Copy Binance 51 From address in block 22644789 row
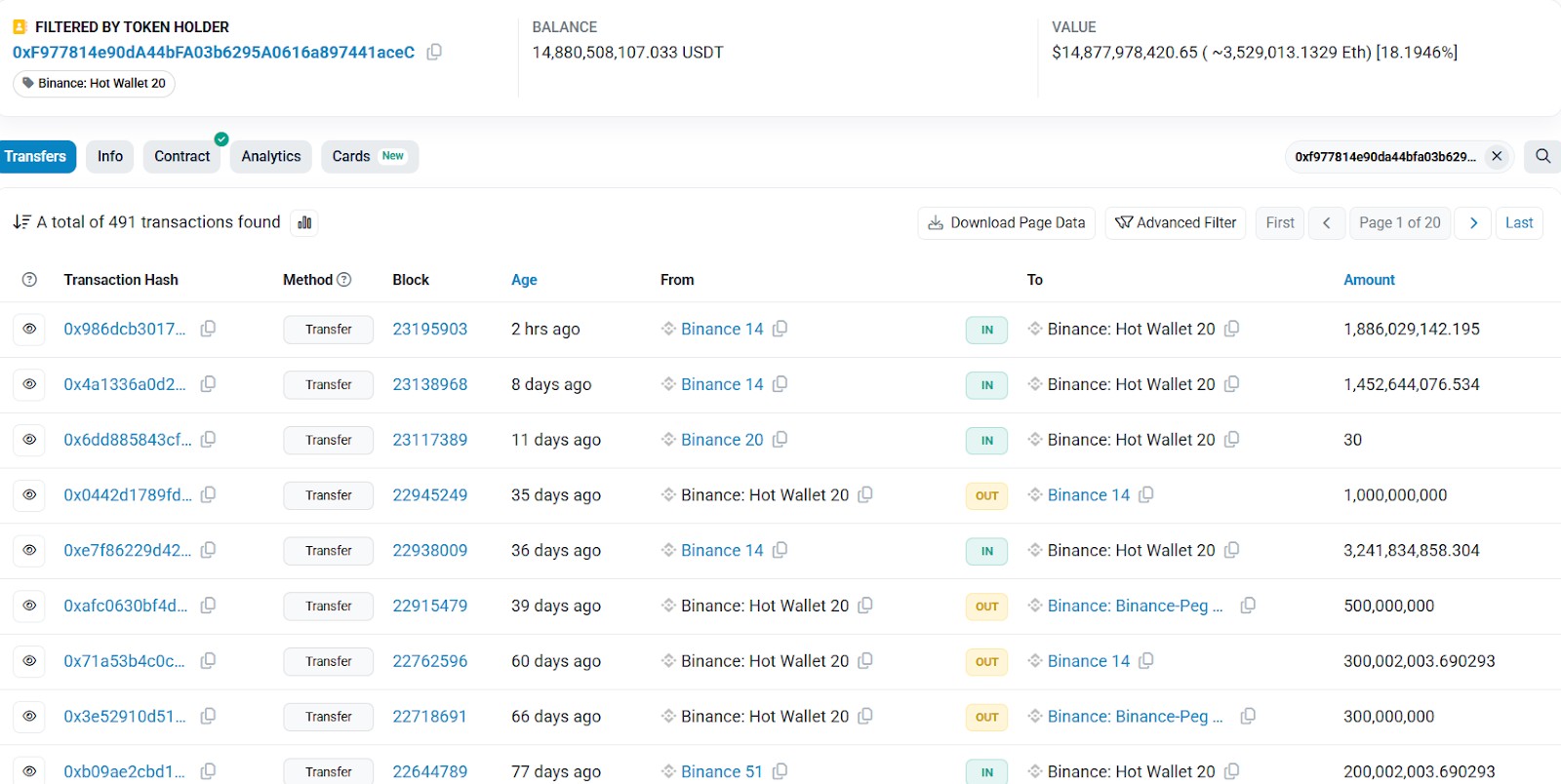Viewport: 1561px width, 784px height. [780, 771]
